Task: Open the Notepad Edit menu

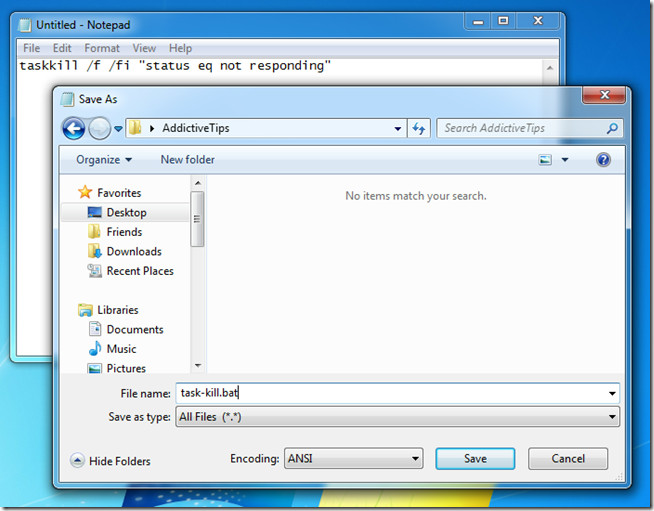Action: (x=62, y=48)
